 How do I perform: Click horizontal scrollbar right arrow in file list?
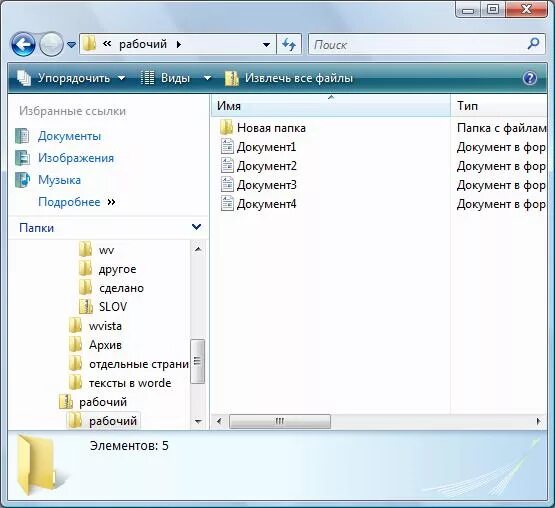click(538, 421)
